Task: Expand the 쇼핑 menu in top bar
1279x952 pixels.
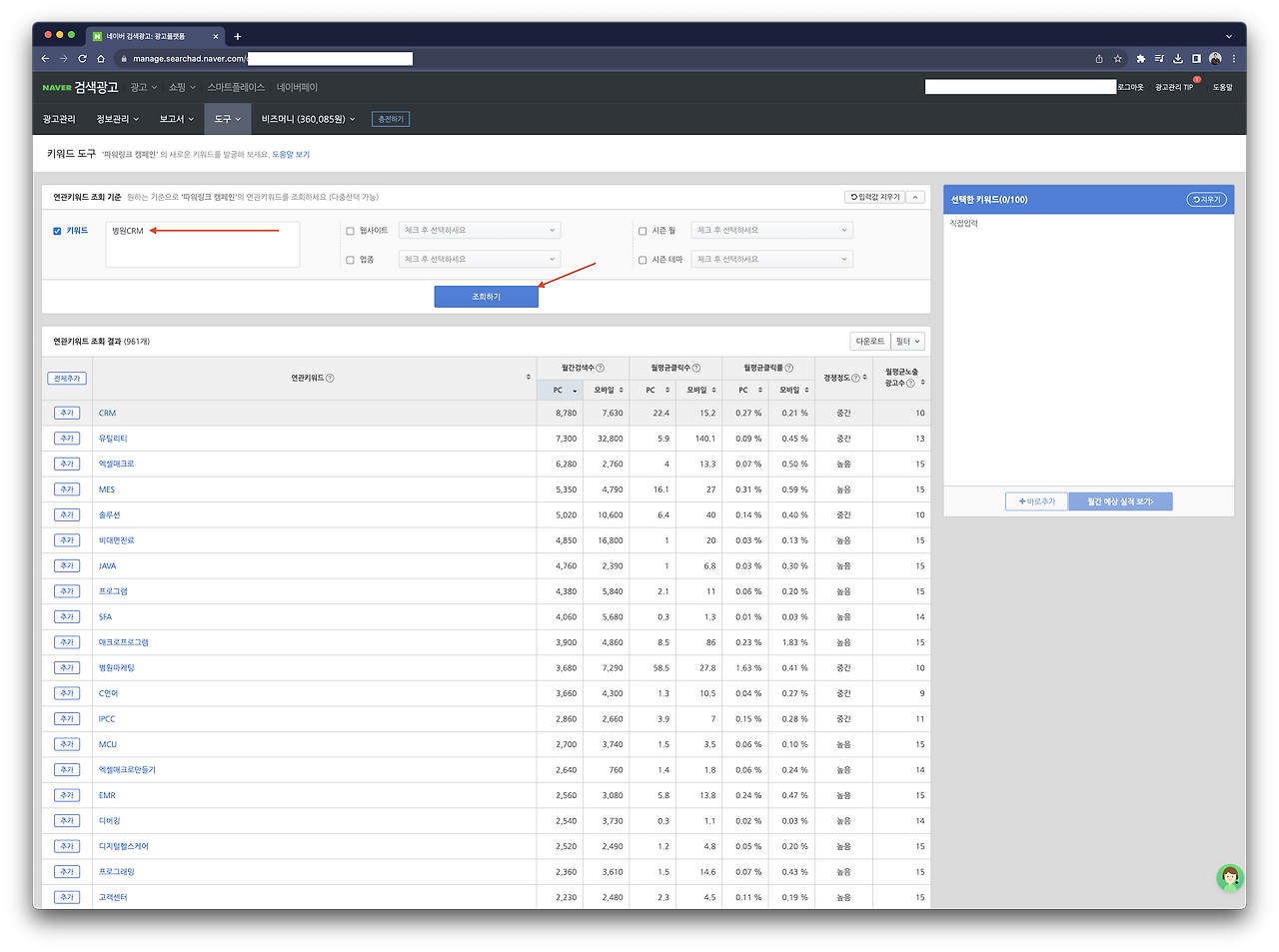Action: click(182, 88)
